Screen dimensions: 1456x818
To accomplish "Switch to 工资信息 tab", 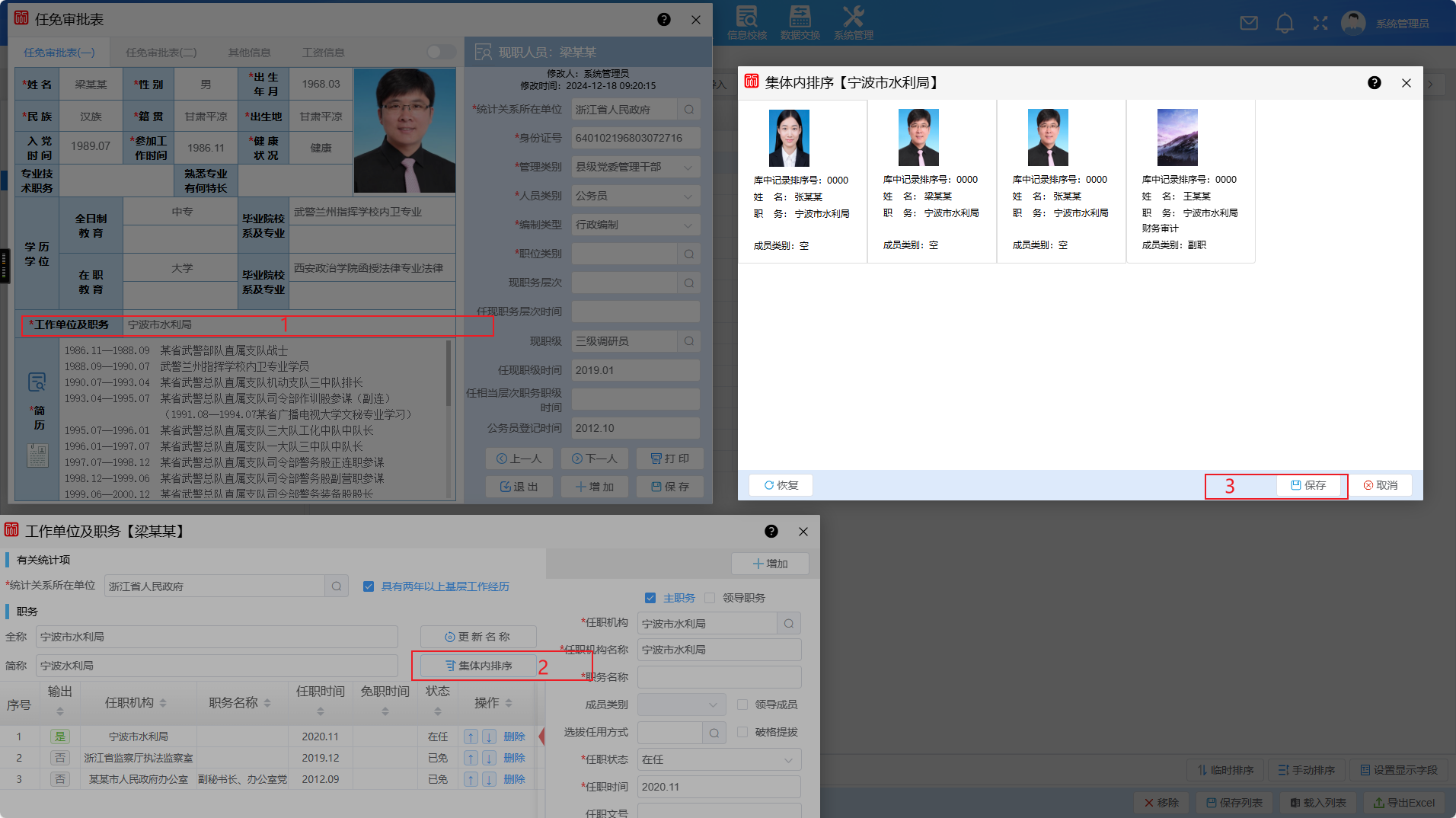I will click(x=323, y=53).
